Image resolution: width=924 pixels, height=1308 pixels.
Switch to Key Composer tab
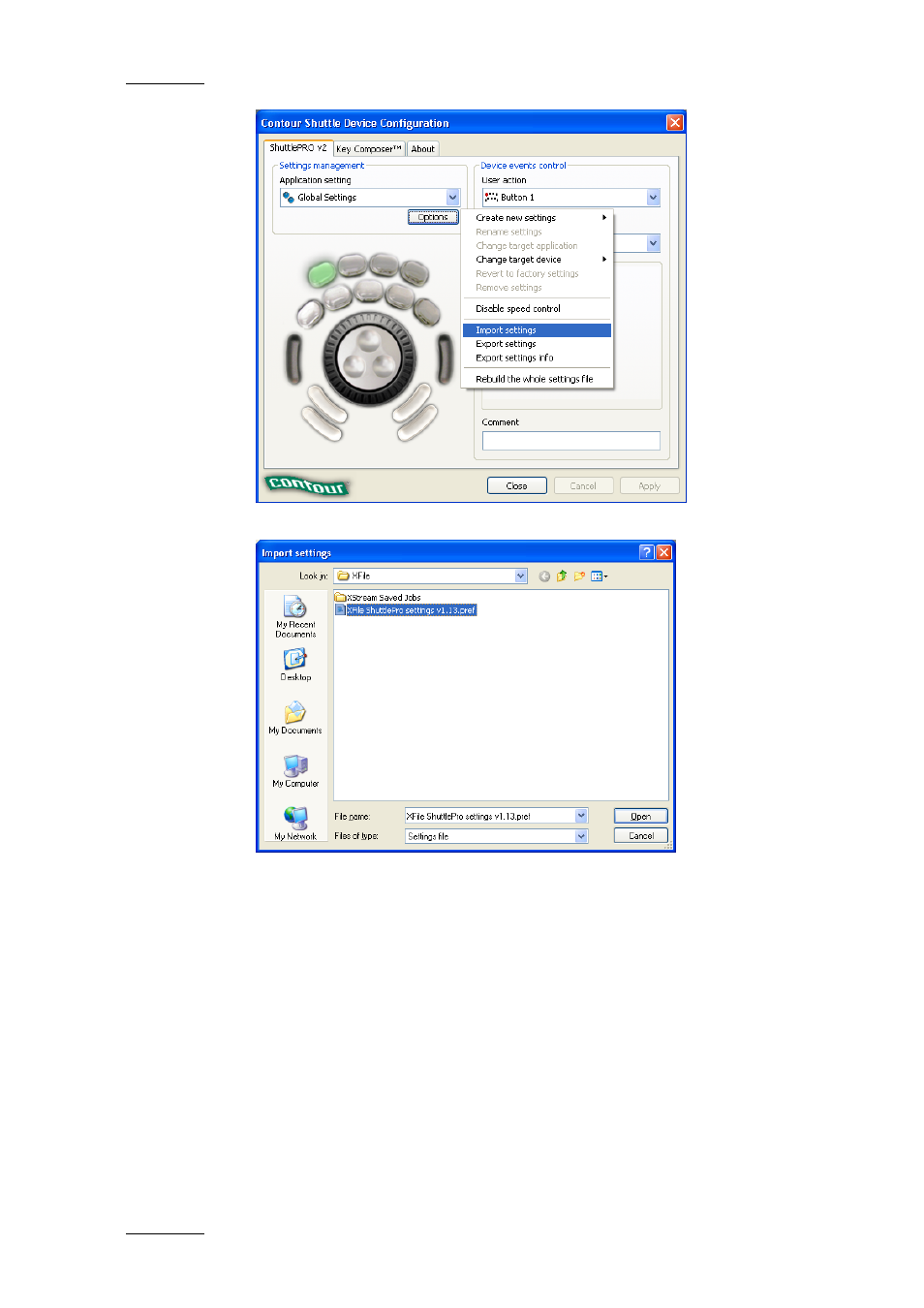point(368,149)
